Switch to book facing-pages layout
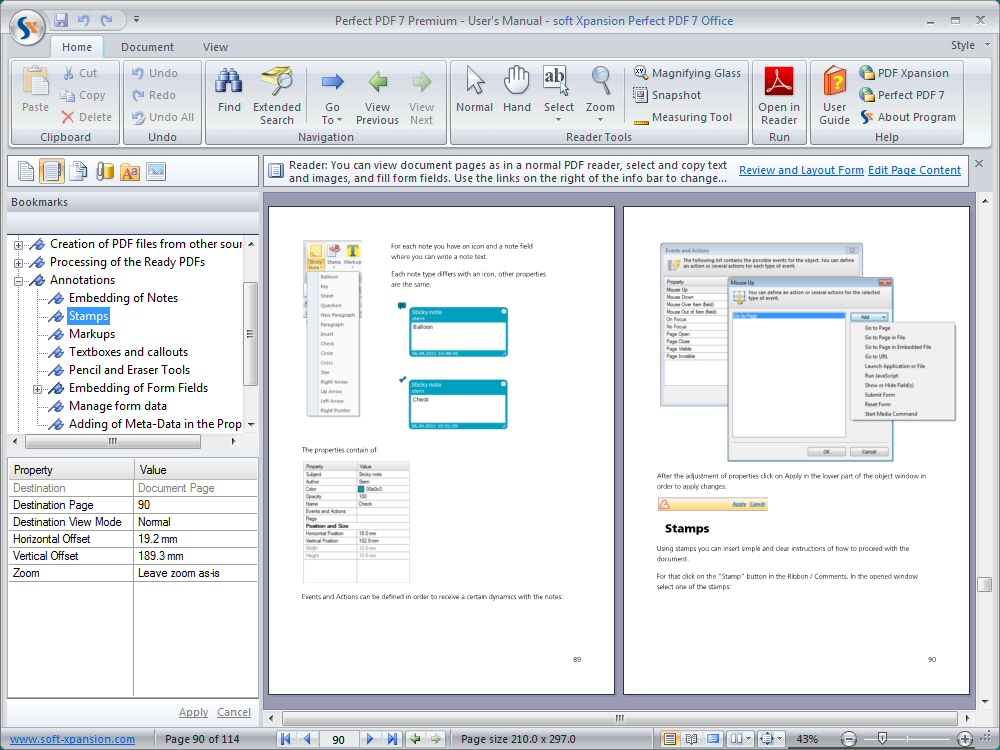1000x750 pixels. [691, 739]
